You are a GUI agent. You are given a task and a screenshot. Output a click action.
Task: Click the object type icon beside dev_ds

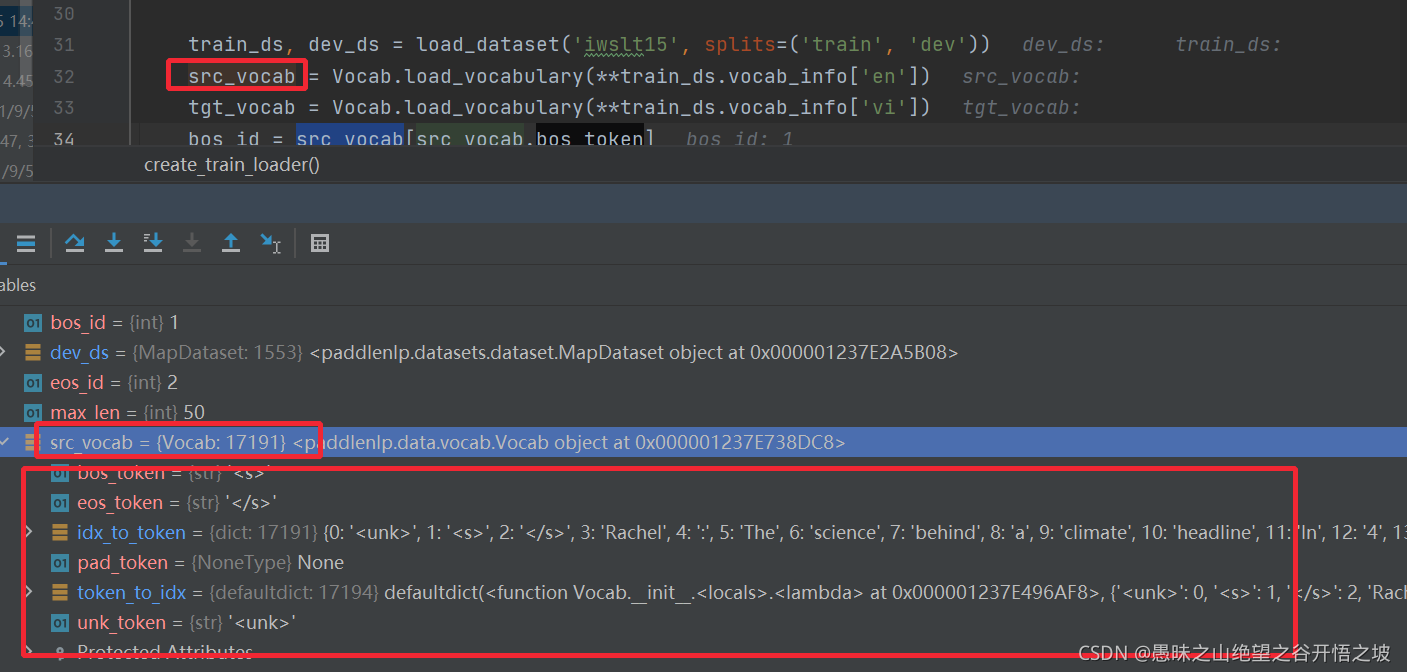33,352
